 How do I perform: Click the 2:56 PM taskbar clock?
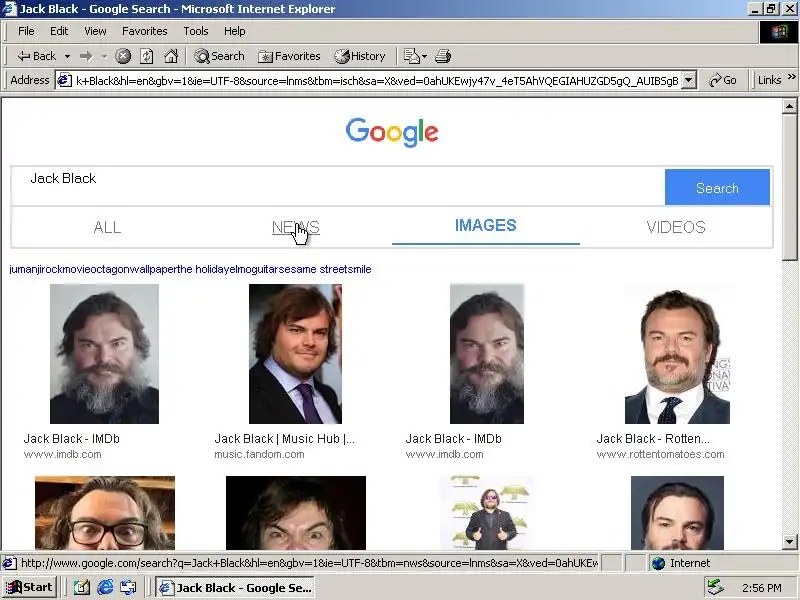(x=762, y=588)
